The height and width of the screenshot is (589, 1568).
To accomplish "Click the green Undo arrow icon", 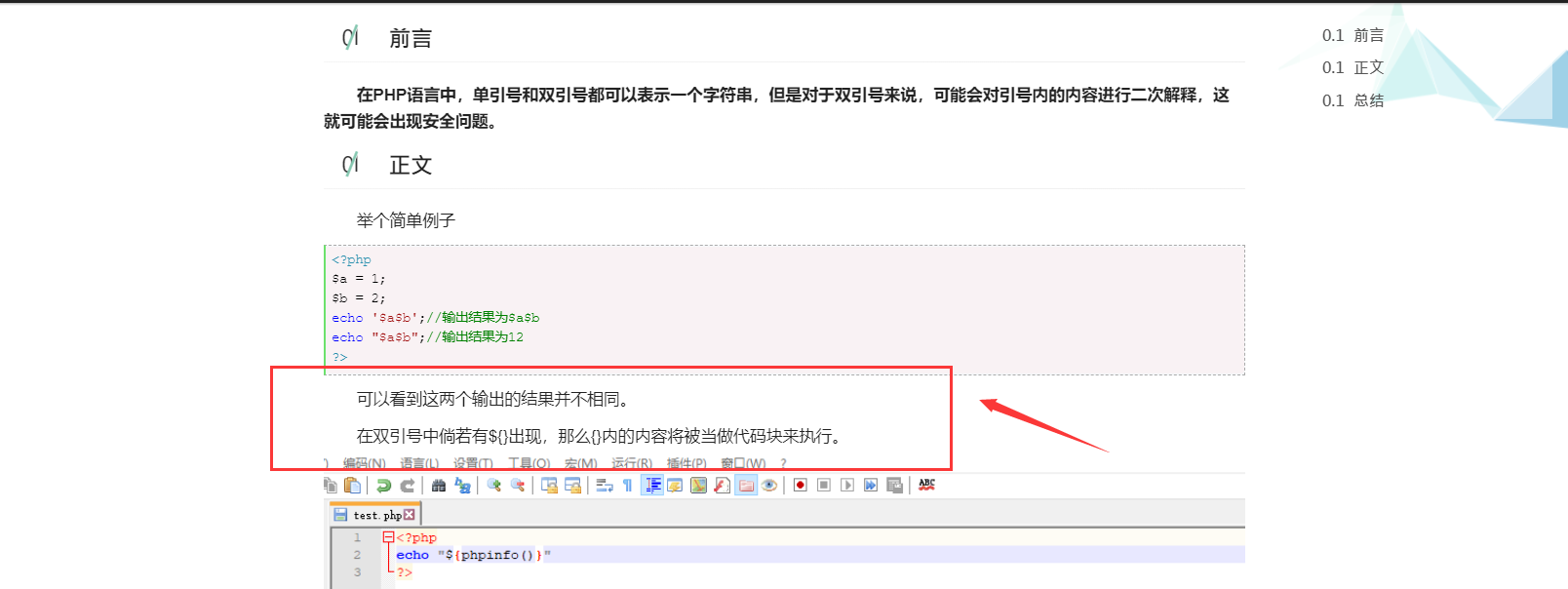I will click(383, 486).
